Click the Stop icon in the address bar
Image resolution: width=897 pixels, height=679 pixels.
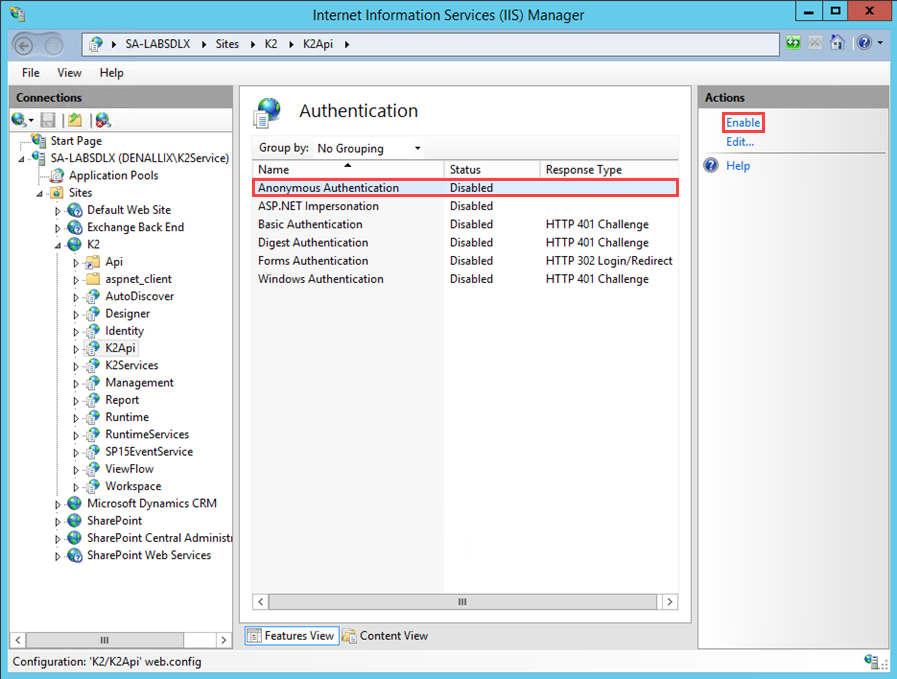(815, 43)
